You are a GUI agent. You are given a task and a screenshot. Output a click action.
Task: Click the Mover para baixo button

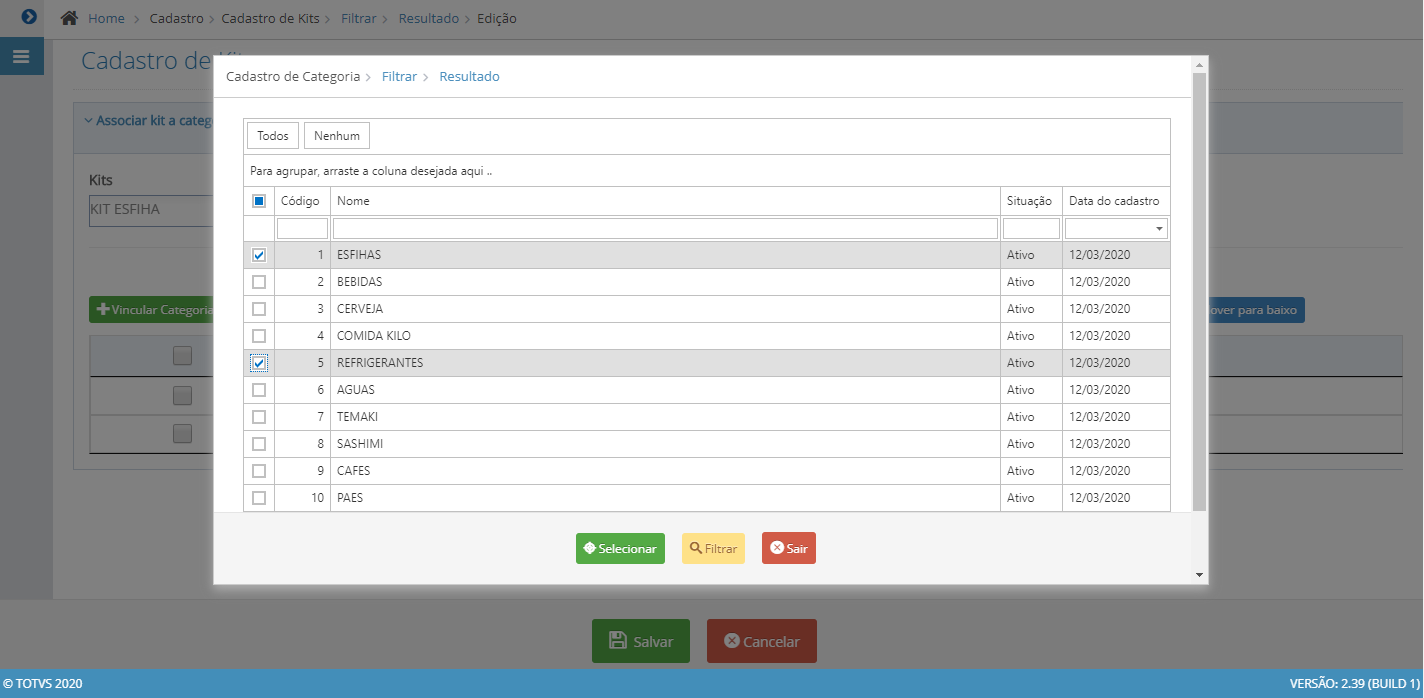point(1256,310)
